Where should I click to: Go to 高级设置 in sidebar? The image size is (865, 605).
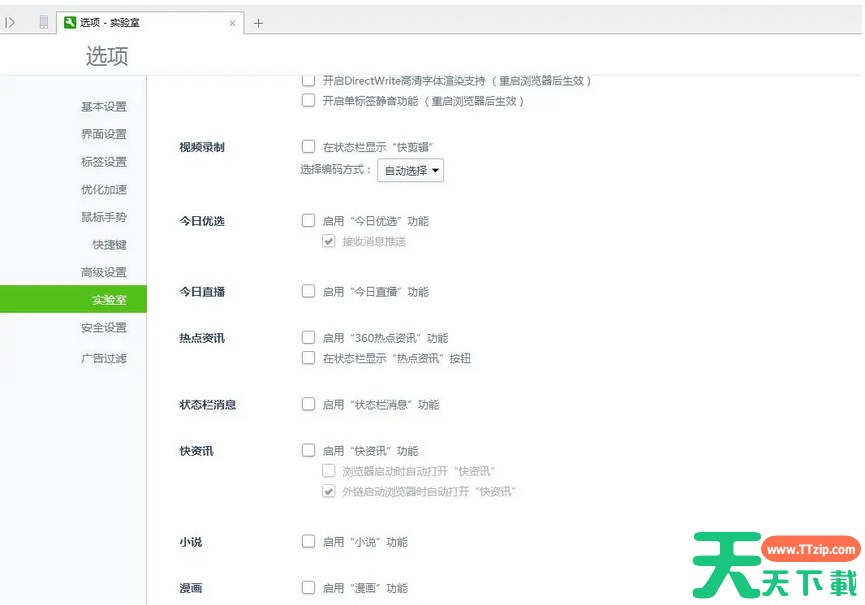click(x=104, y=272)
